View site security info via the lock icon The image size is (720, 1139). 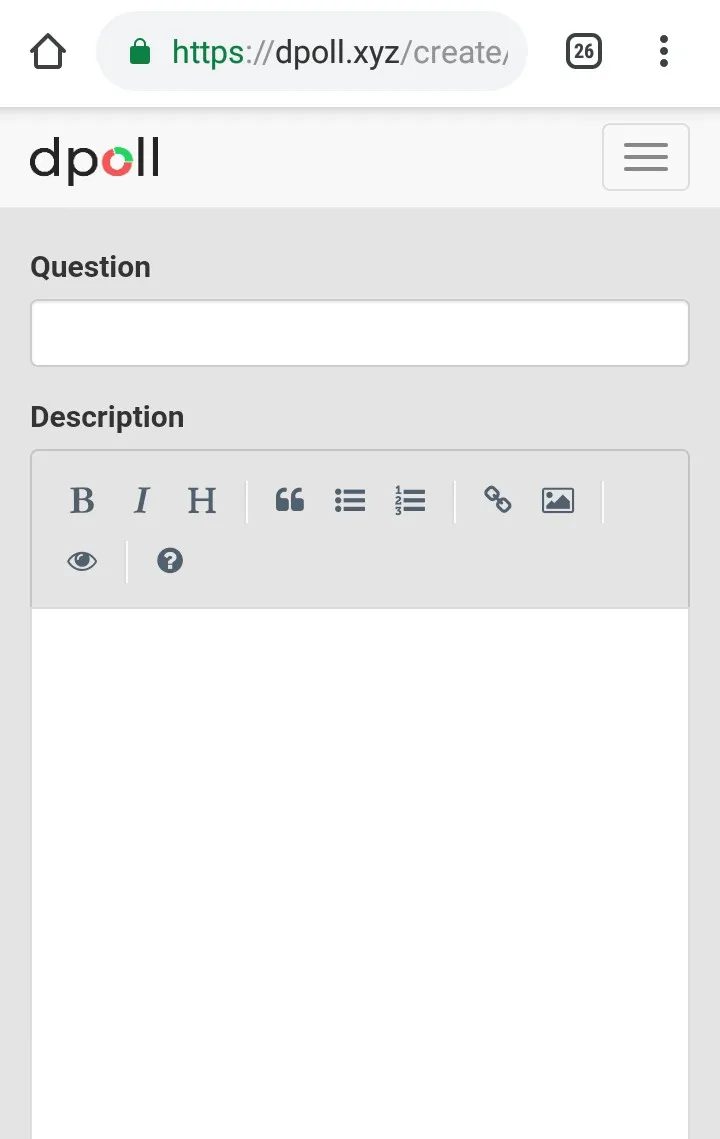[x=141, y=51]
